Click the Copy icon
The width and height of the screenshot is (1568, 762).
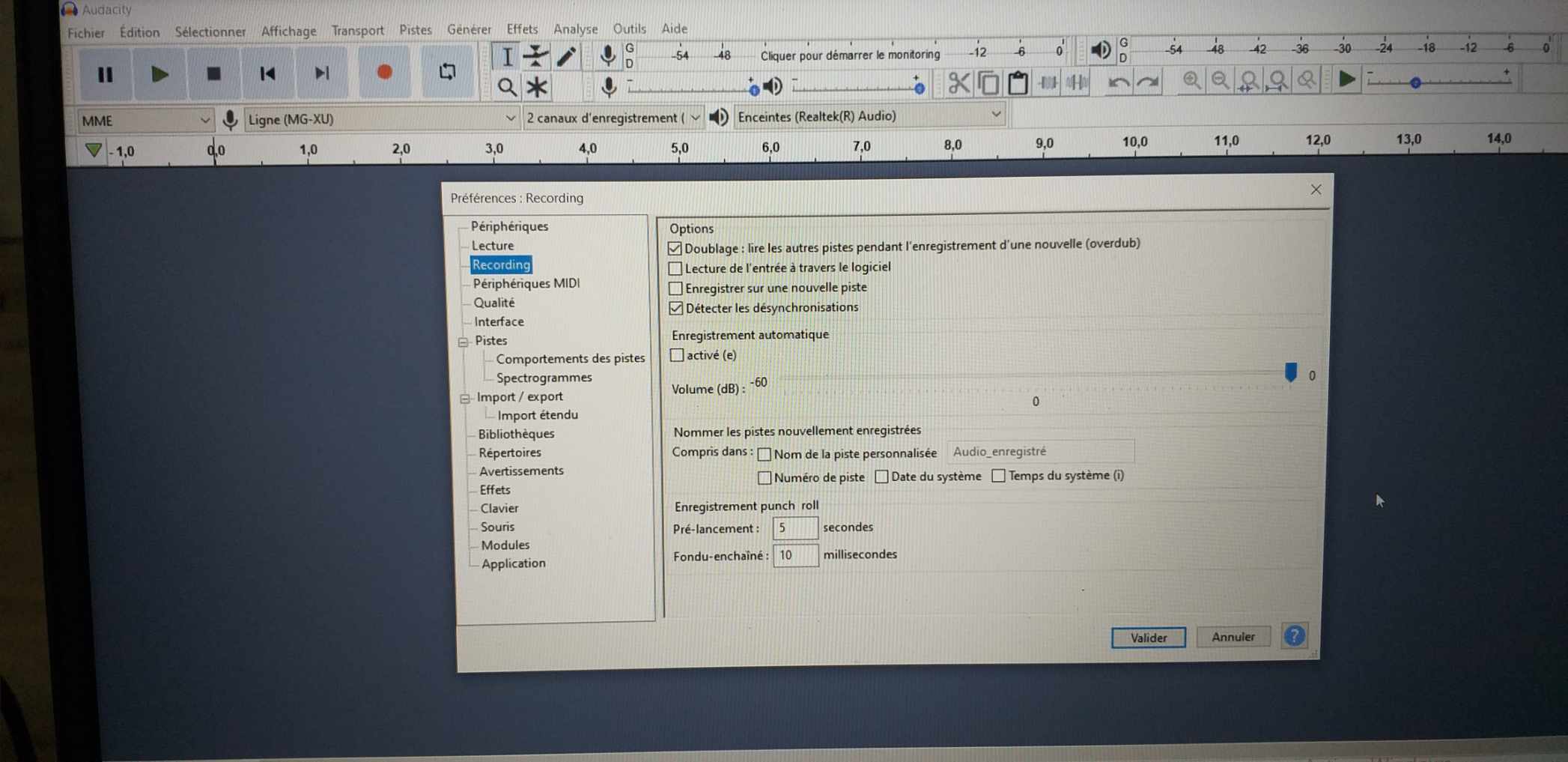tap(988, 82)
